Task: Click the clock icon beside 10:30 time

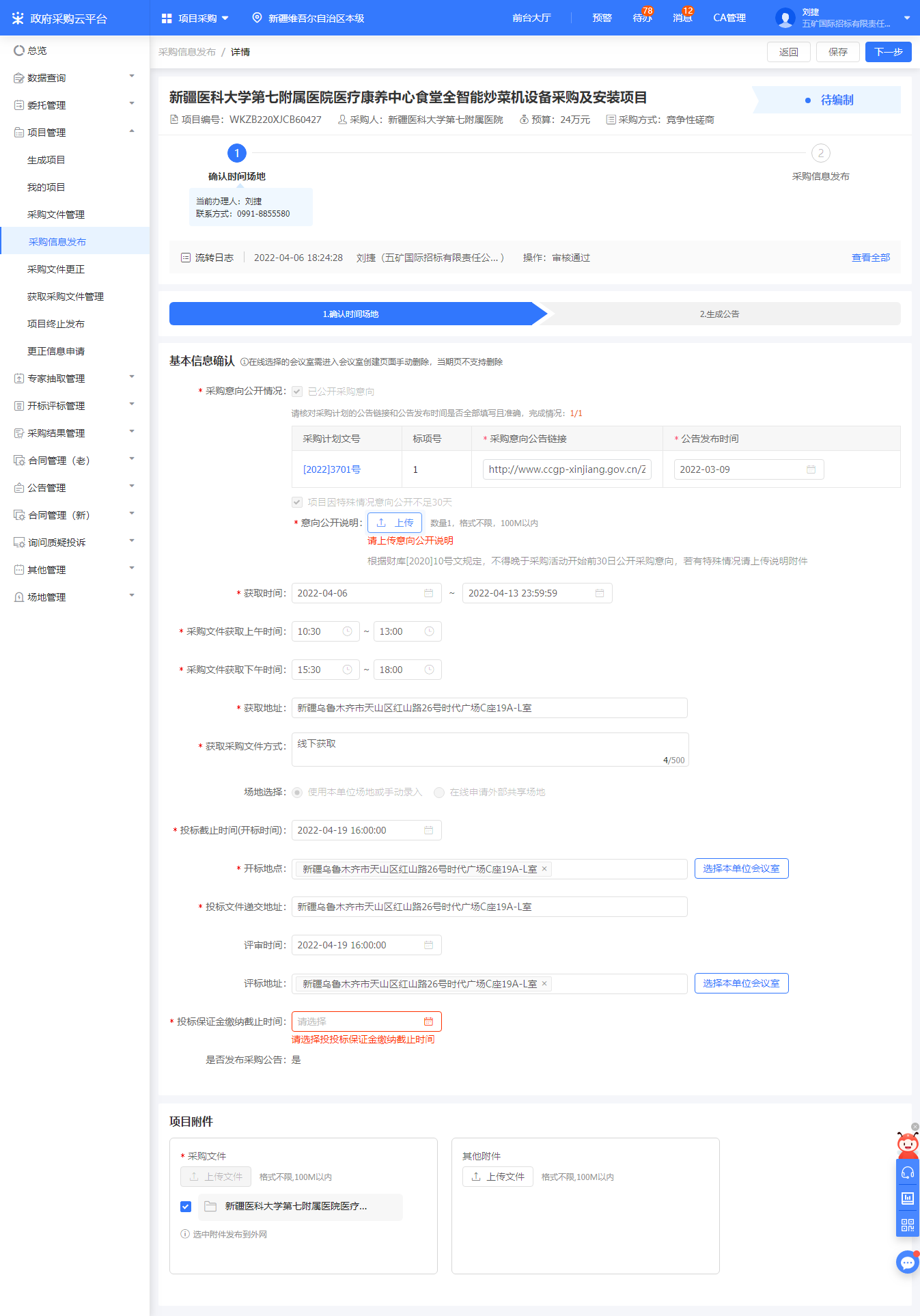Action: (x=347, y=631)
